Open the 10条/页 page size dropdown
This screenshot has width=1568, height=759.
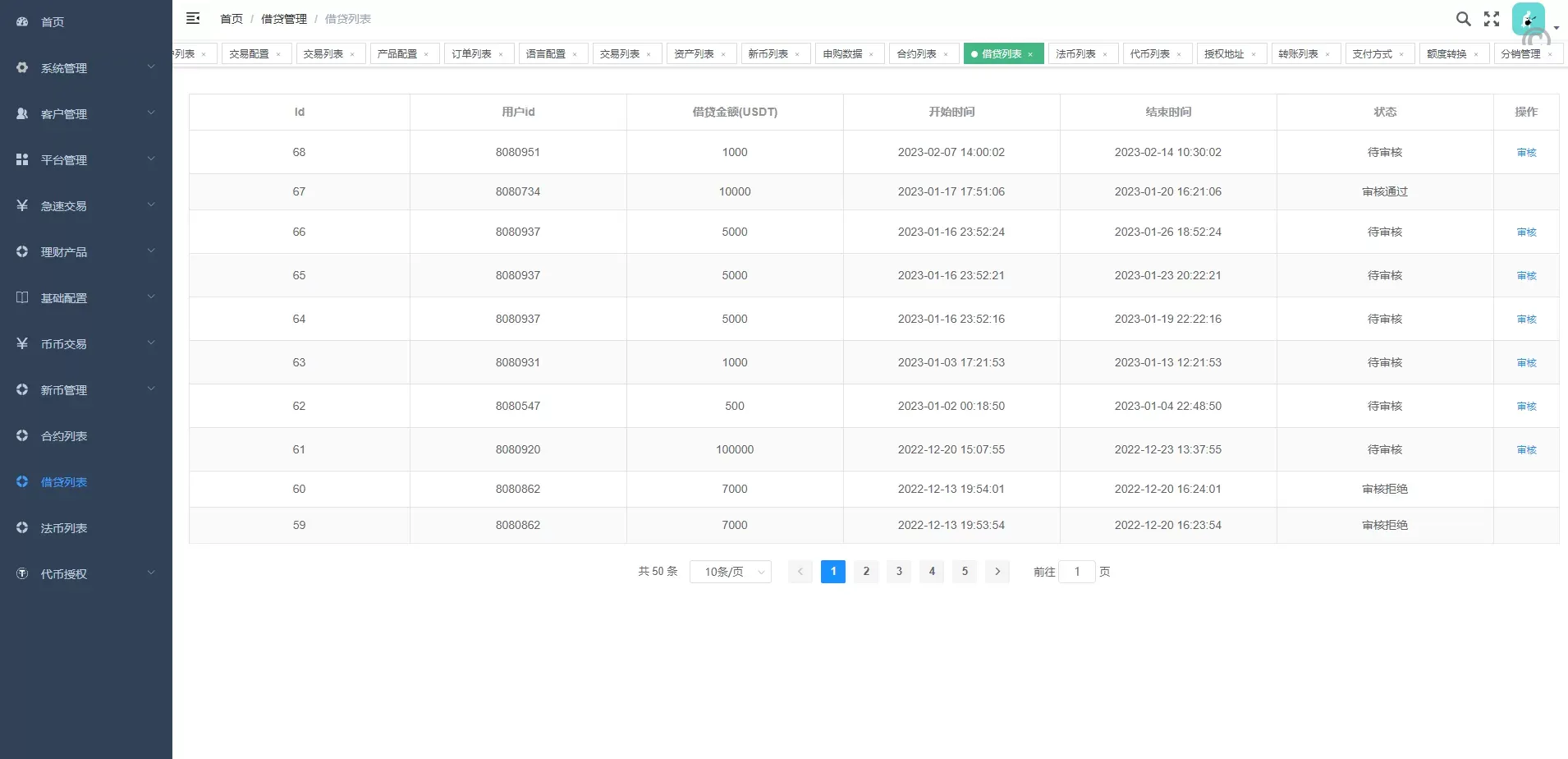pos(730,572)
